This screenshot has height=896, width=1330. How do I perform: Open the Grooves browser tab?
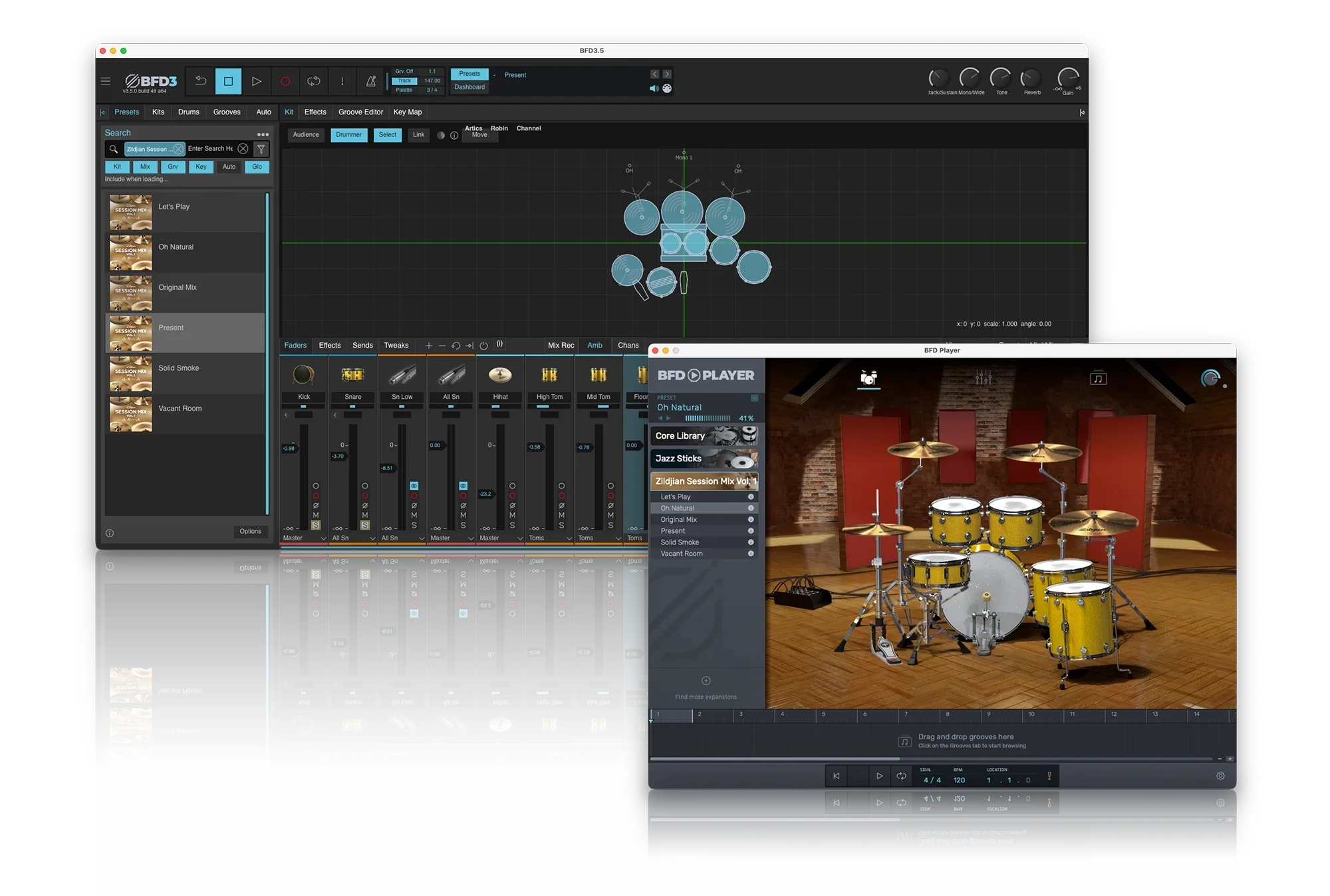pos(227,112)
